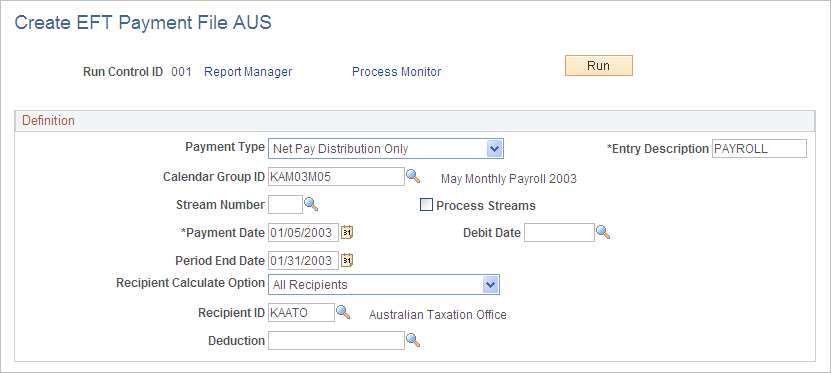Open the Process Monitor link
The image size is (831, 373).
[396, 72]
